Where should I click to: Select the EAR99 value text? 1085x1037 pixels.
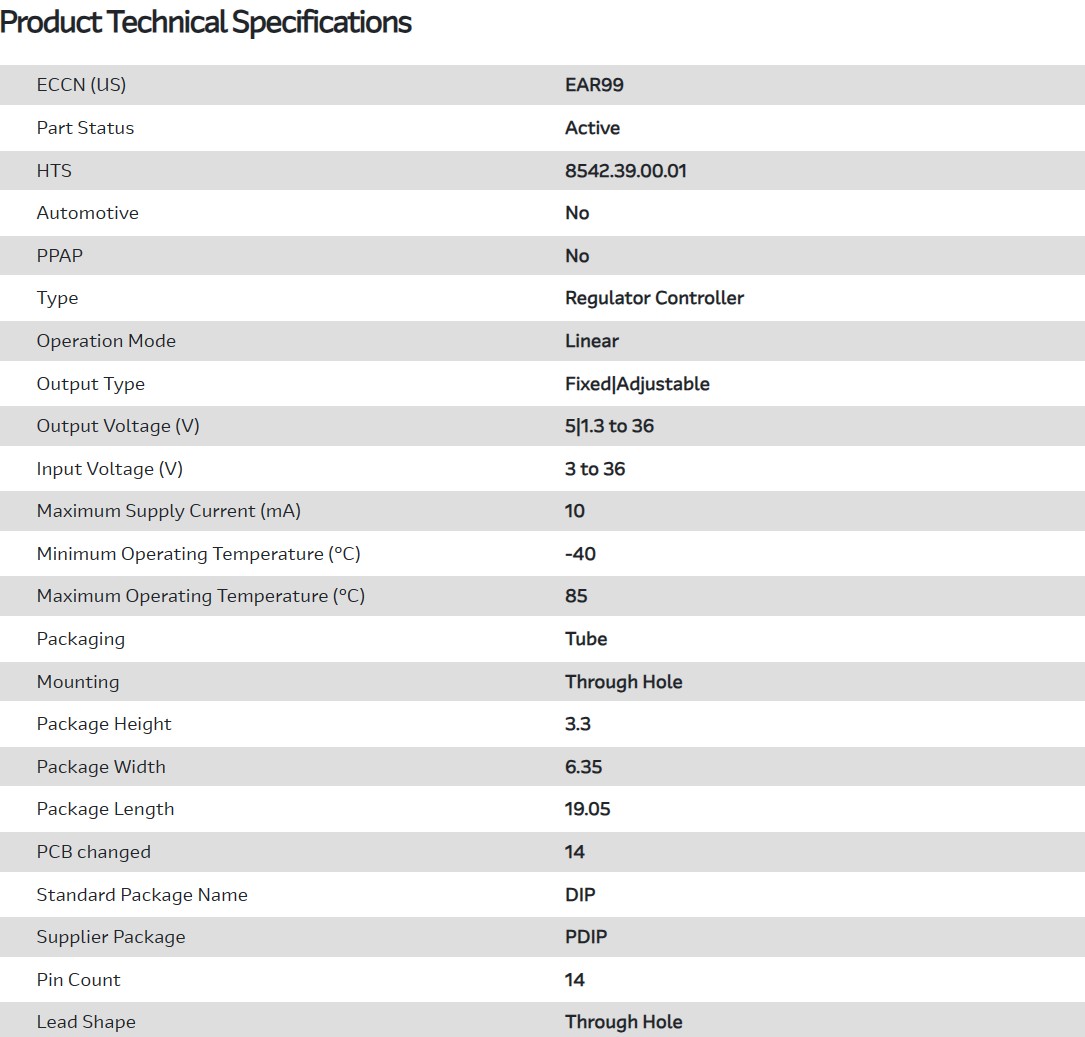pyautogui.click(x=594, y=85)
